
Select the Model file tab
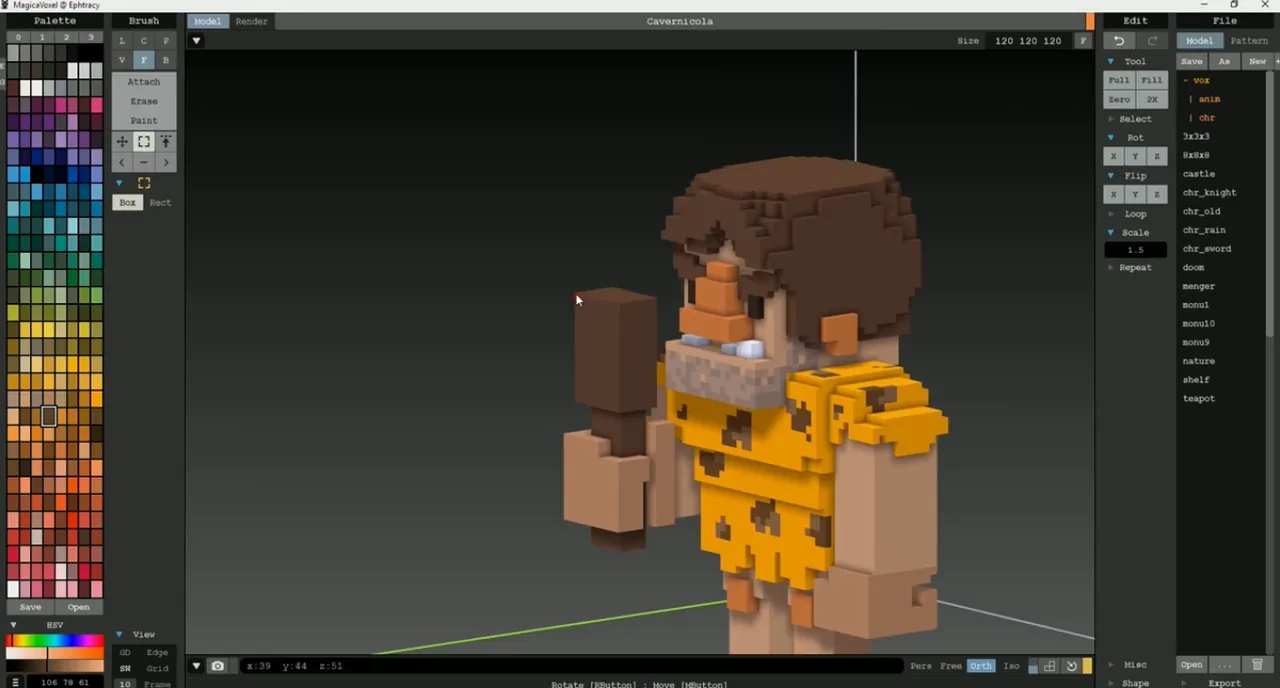[x=1199, y=41]
